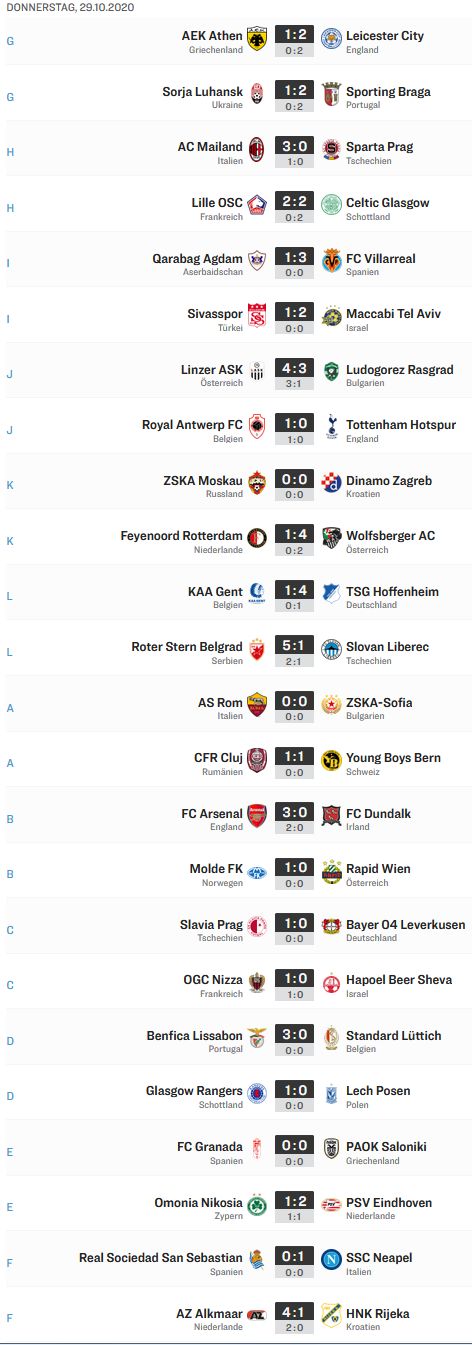
Task: Open the AZ Alkmaar 4:1 score box
Action: (x=294, y=1319)
